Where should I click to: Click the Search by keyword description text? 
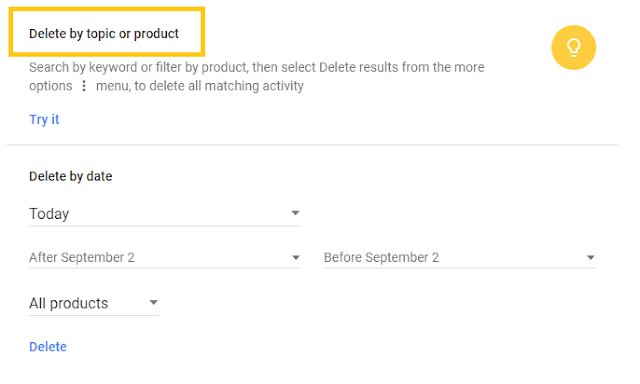(x=256, y=76)
